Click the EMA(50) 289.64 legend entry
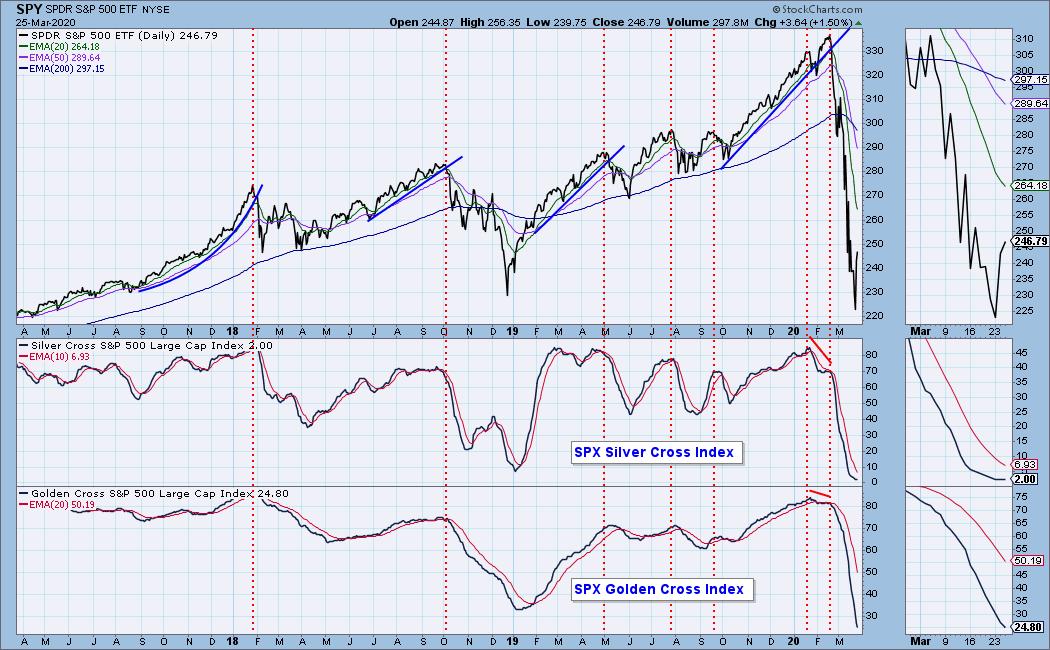 coord(59,58)
